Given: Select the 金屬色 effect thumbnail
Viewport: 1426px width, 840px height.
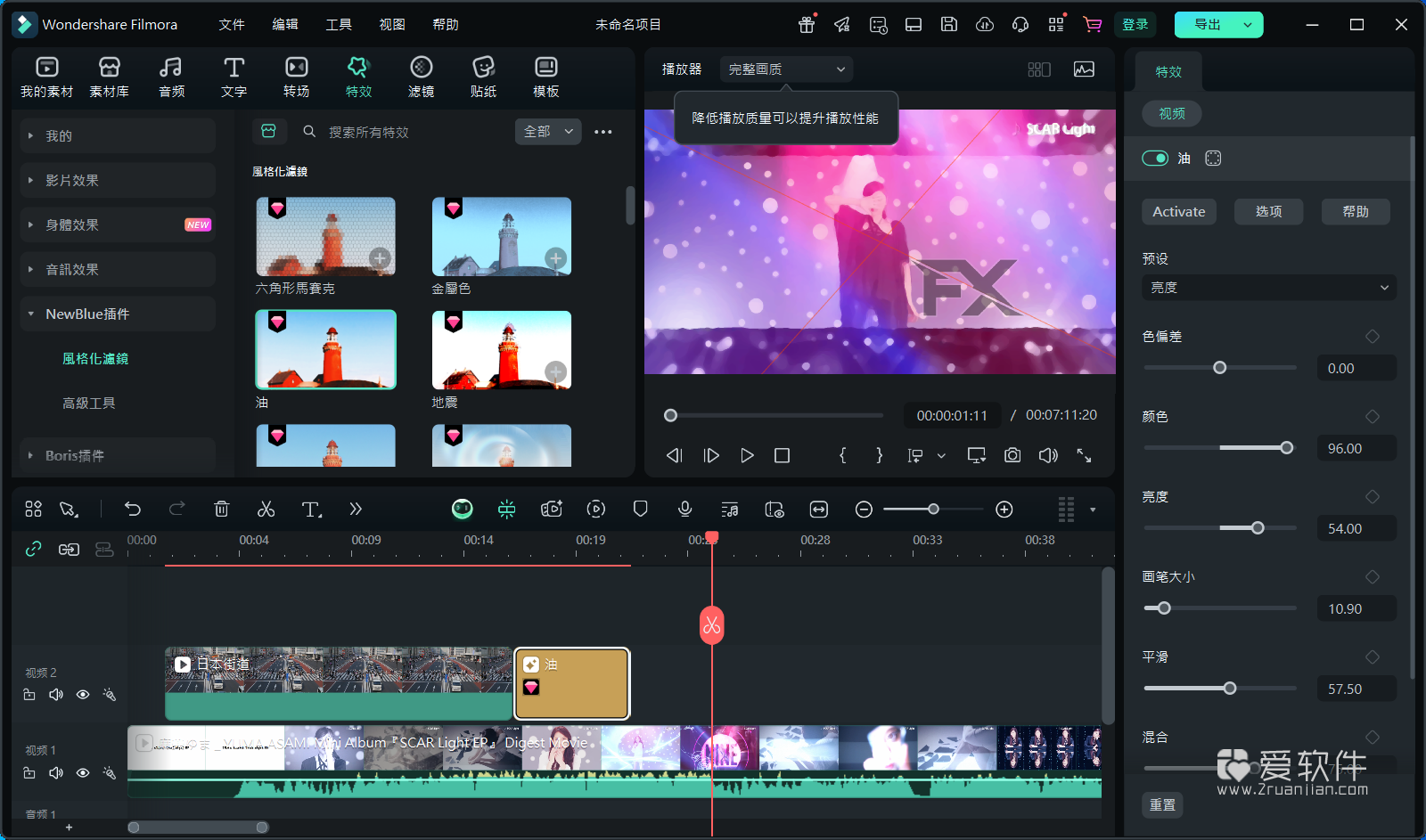Looking at the screenshot, I should click(x=502, y=236).
